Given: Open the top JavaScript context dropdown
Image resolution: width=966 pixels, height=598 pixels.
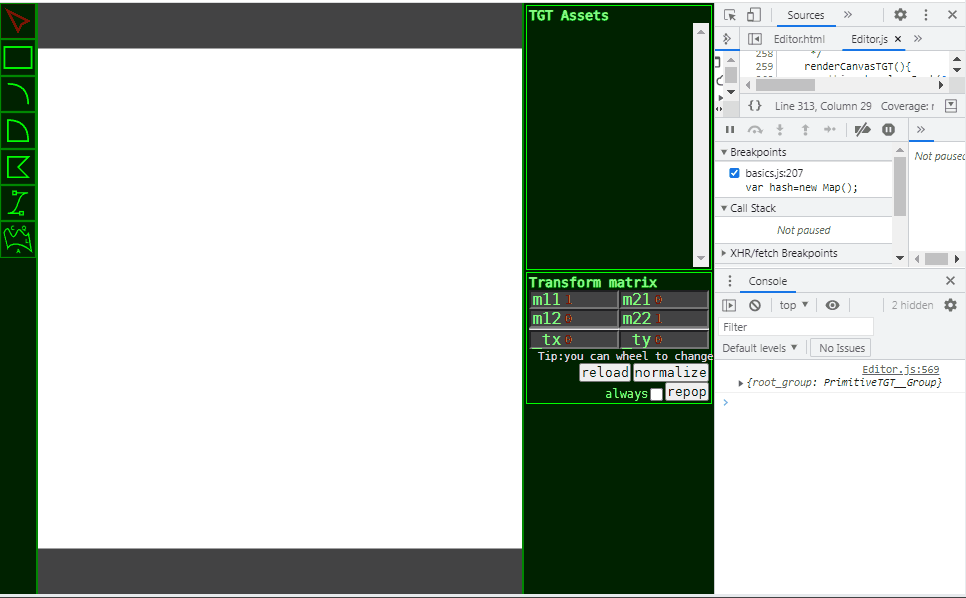Looking at the screenshot, I should [x=794, y=305].
